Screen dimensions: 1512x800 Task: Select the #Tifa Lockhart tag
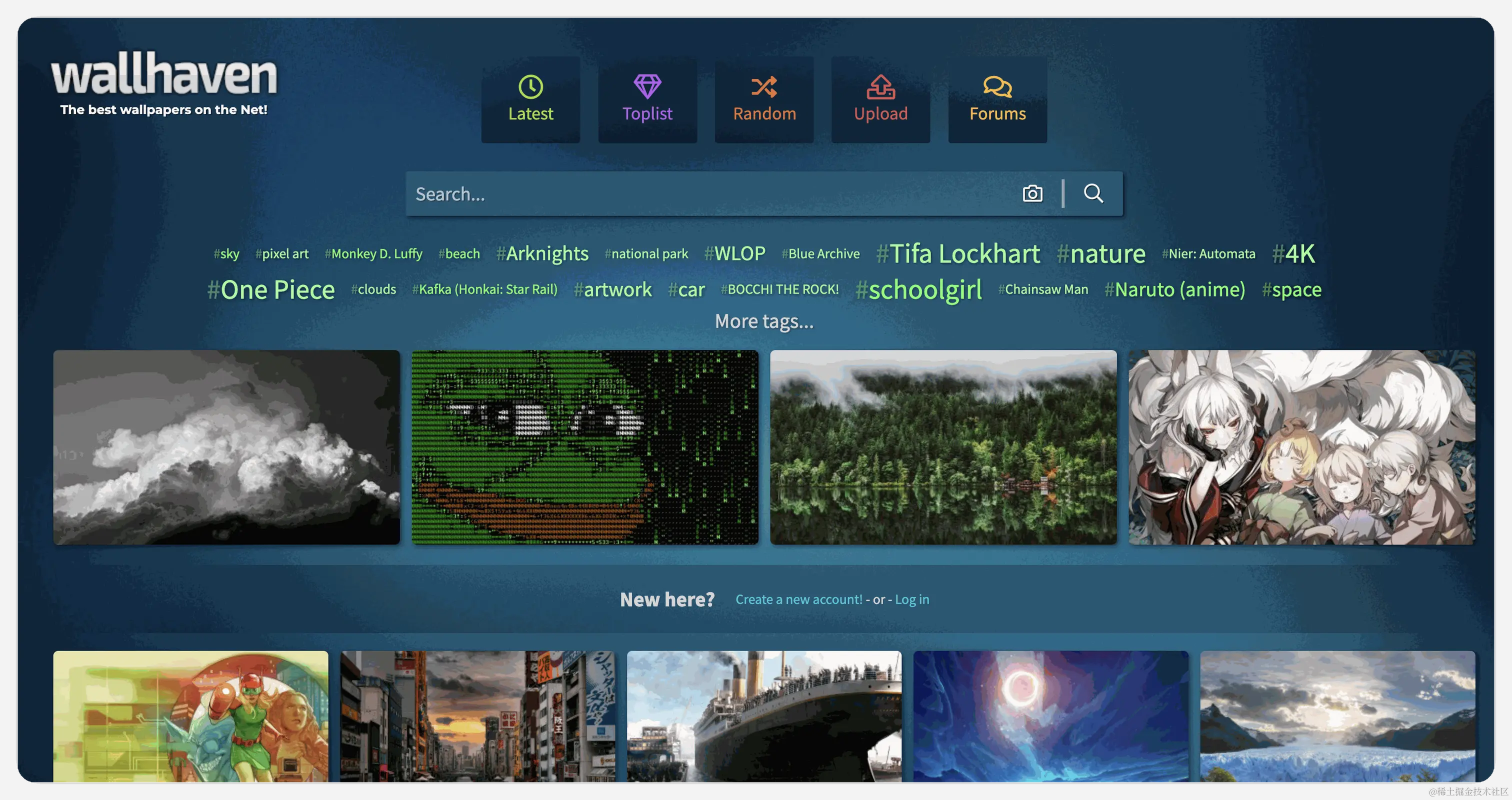click(x=958, y=253)
